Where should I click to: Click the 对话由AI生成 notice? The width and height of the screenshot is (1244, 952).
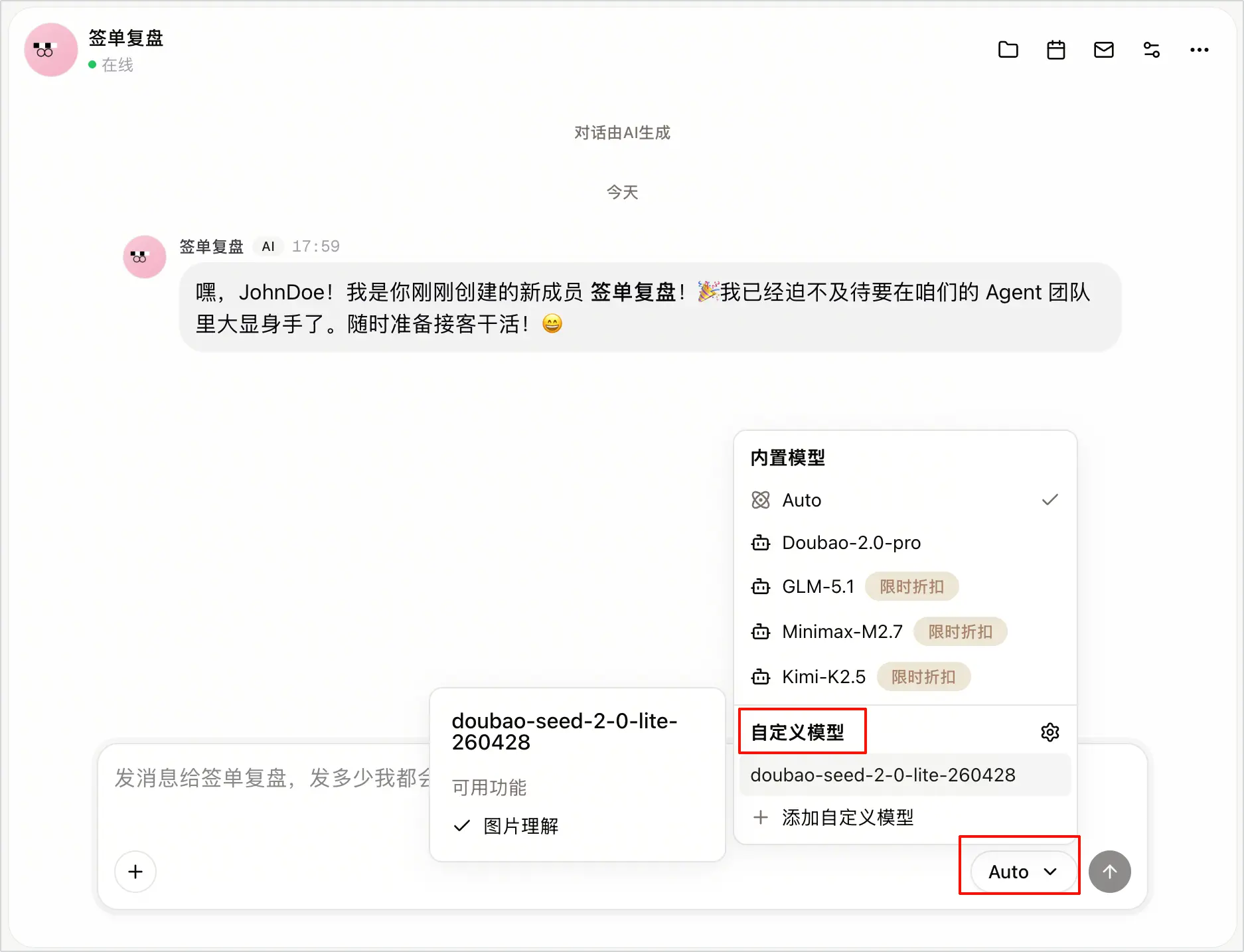tap(622, 133)
